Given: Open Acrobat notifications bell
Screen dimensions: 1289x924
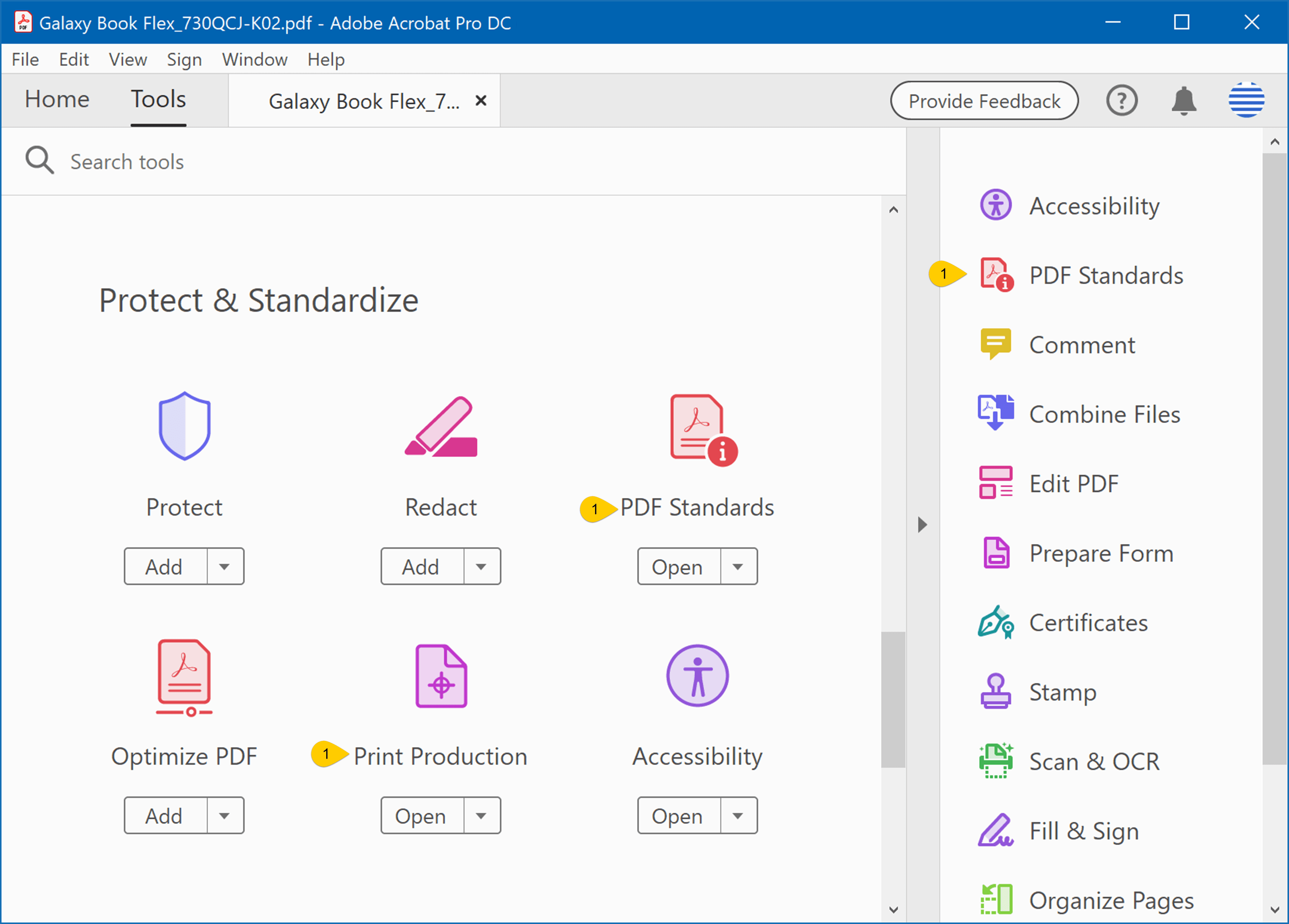Looking at the screenshot, I should pyautogui.click(x=1184, y=100).
